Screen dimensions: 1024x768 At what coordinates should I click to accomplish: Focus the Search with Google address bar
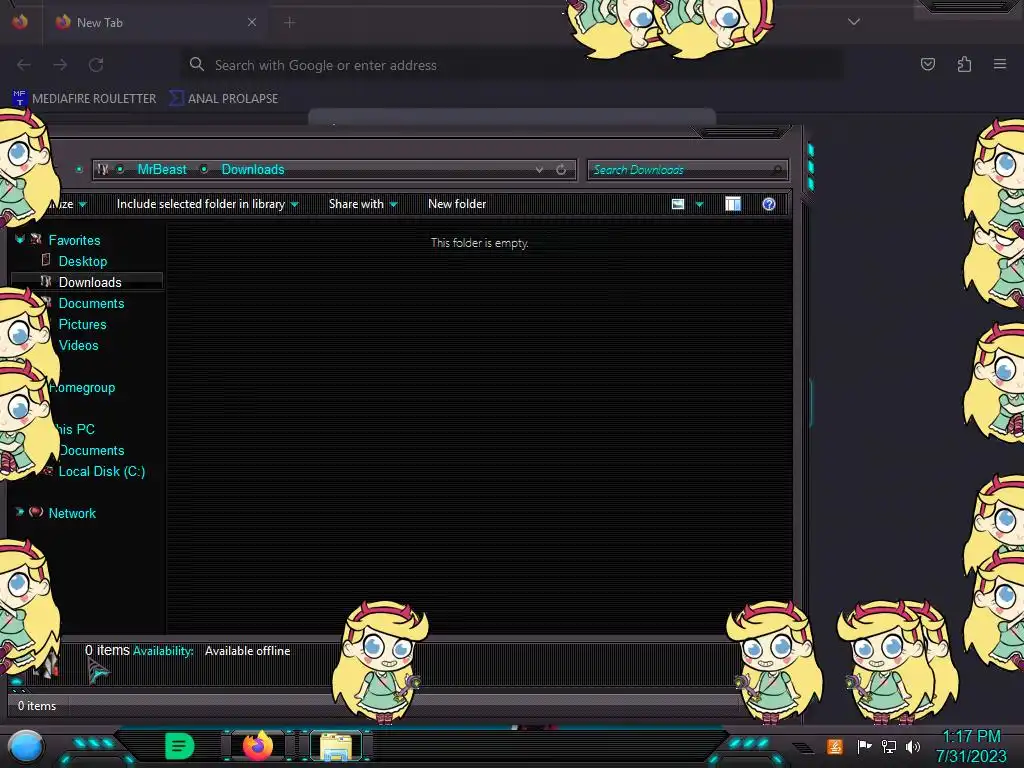click(511, 65)
